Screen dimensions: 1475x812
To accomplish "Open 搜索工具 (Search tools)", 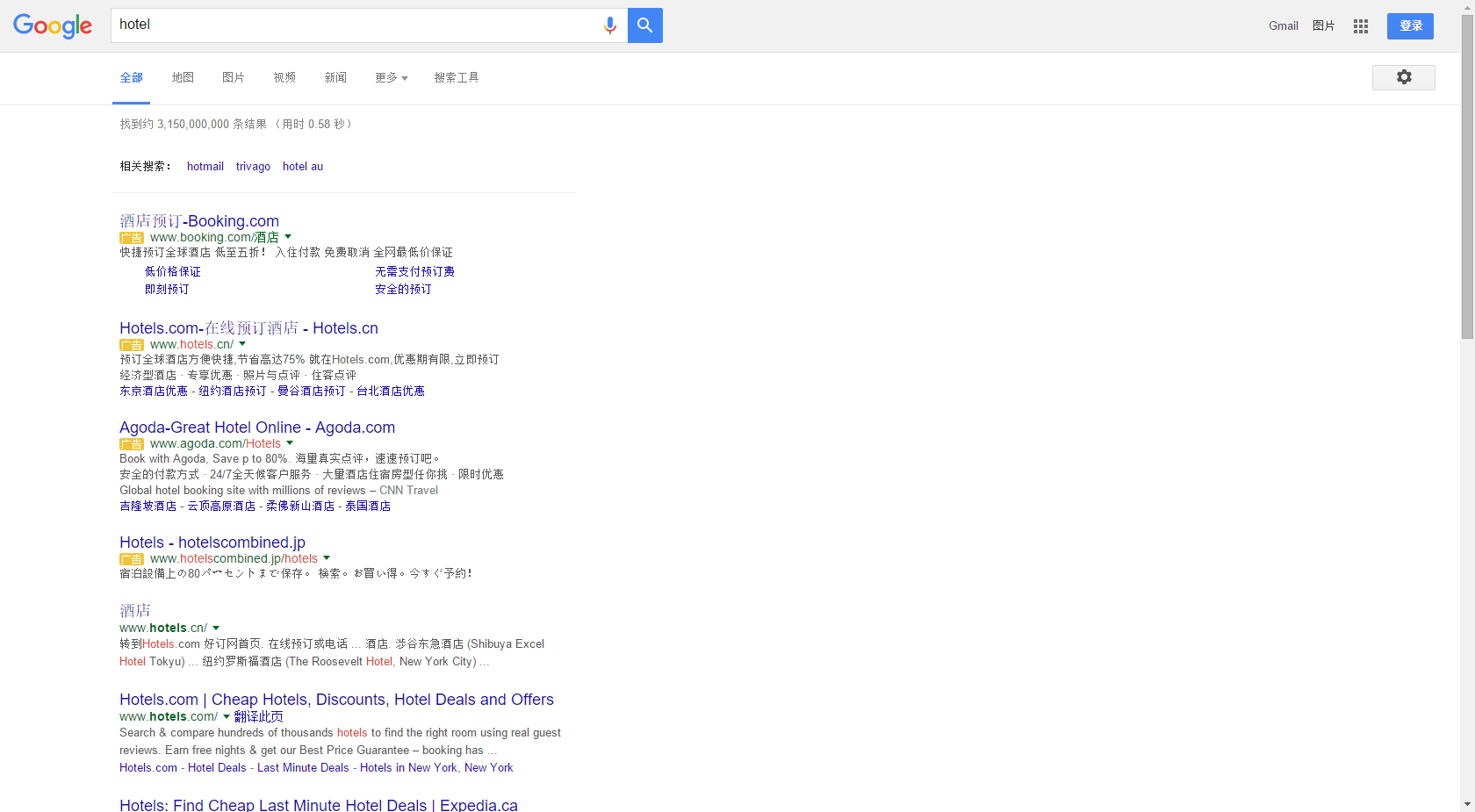I will 457,77.
